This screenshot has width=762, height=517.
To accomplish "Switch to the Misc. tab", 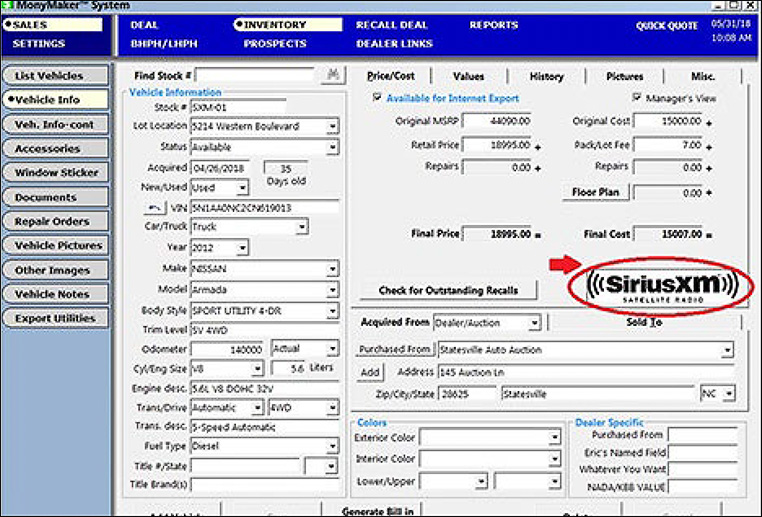I will pyautogui.click(x=703, y=76).
